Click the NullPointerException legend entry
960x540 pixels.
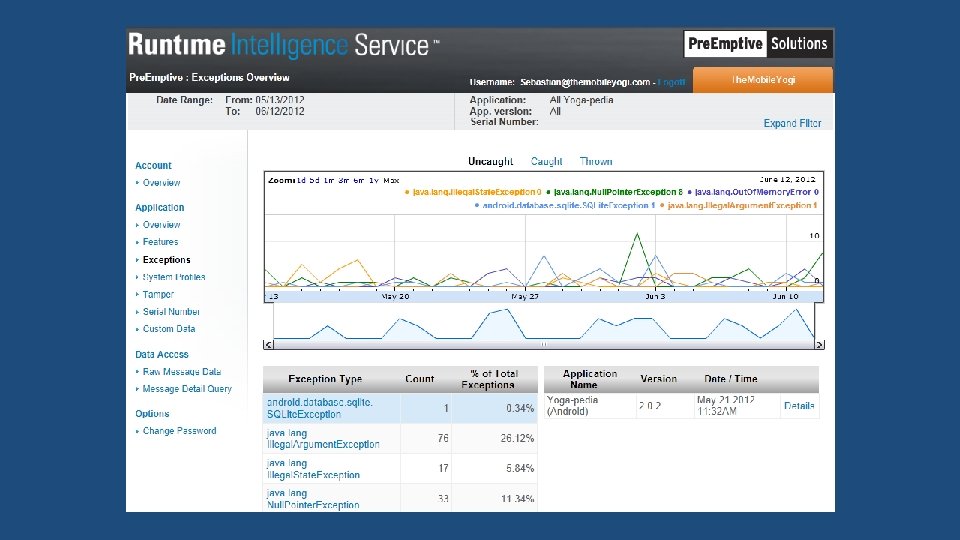tap(614, 192)
